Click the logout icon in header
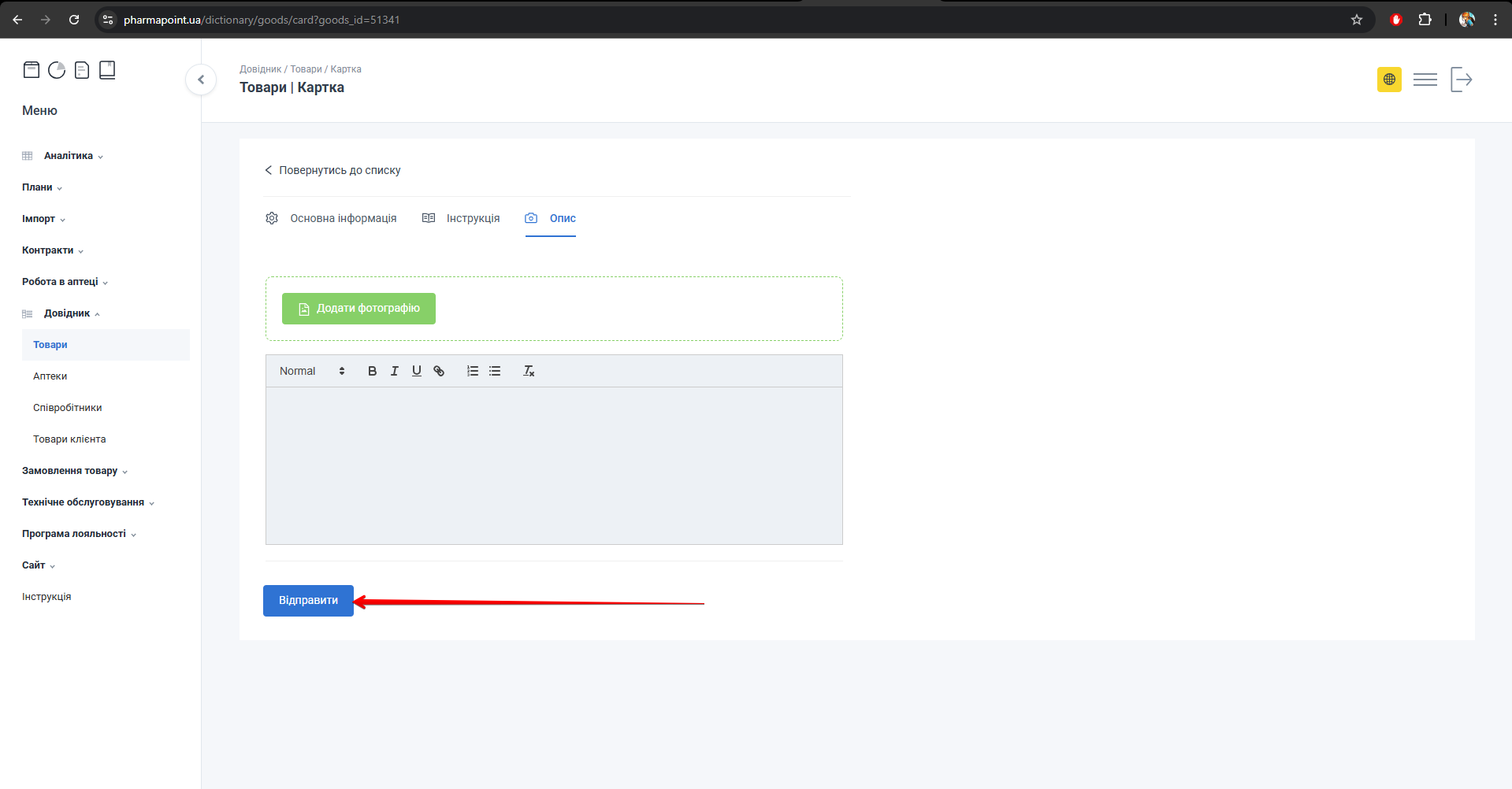 click(x=1461, y=80)
